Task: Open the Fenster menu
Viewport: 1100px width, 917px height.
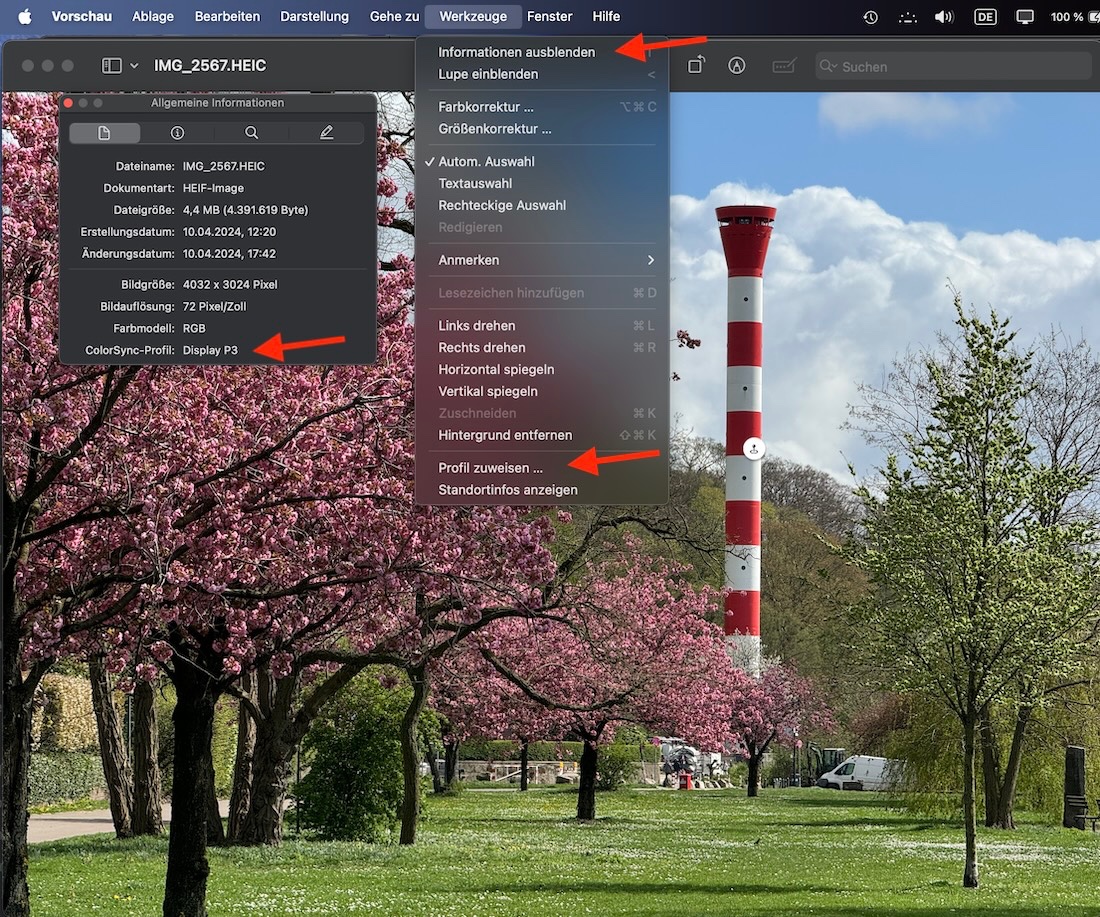Action: (x=549, y=16)
